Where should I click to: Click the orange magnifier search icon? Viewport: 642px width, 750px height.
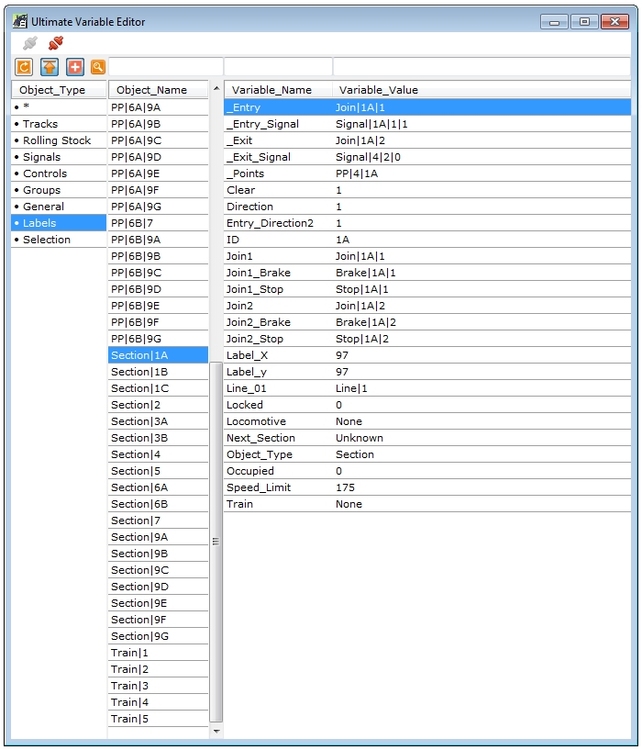(98, 67)
